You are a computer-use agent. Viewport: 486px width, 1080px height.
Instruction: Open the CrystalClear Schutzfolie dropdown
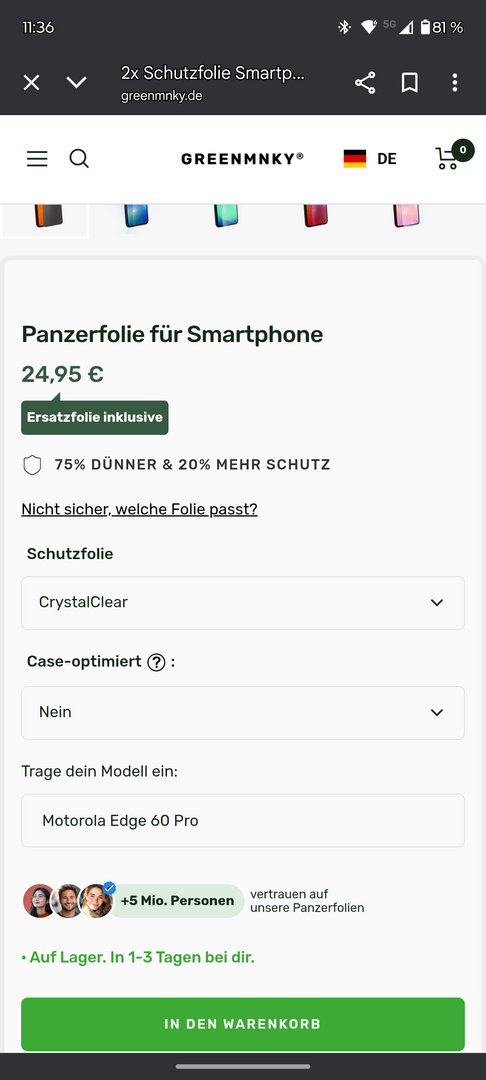(x=243, y=603)
